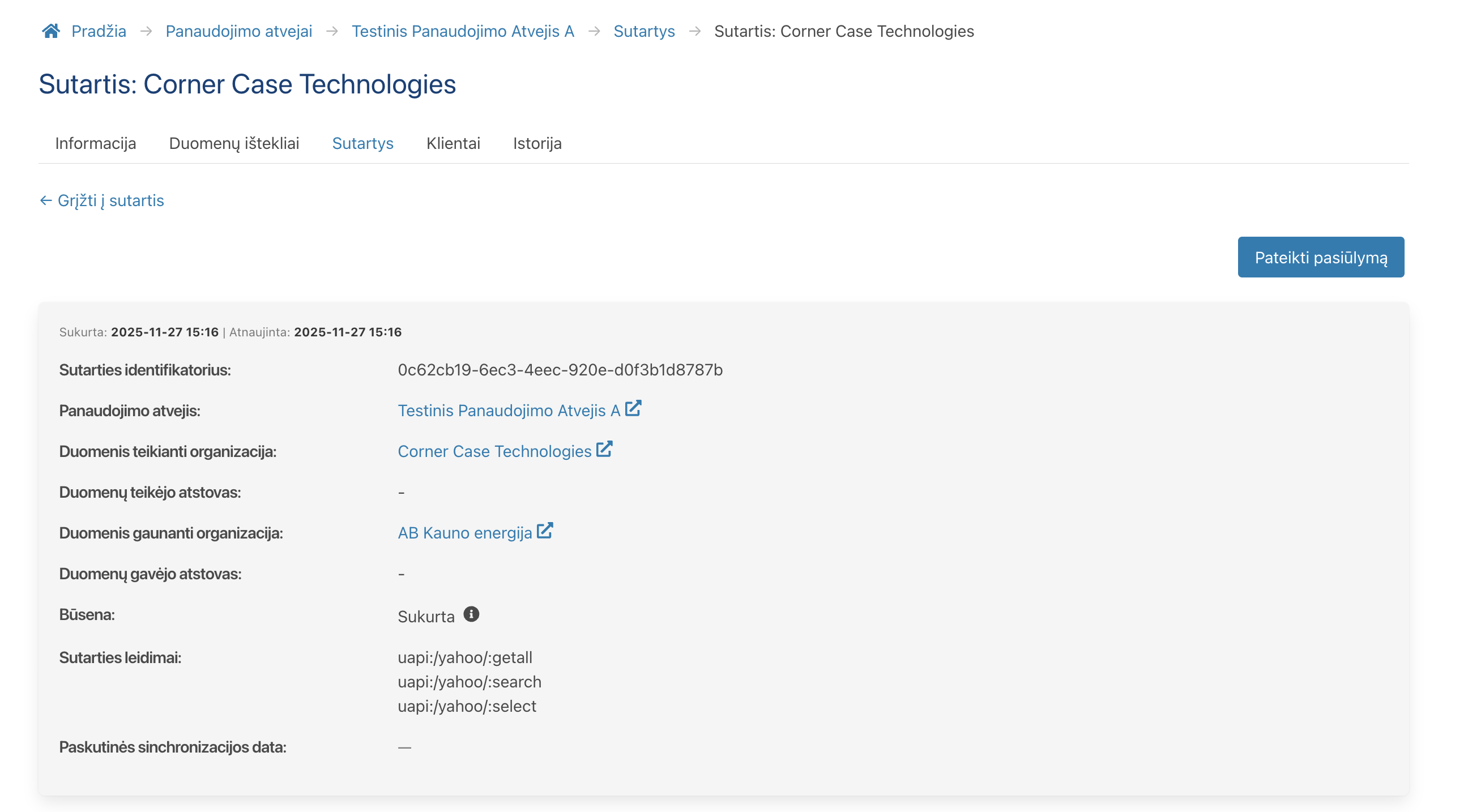Click the Duomenų teikėjo atstovas label
The image size is (1468, 812).
150,492
